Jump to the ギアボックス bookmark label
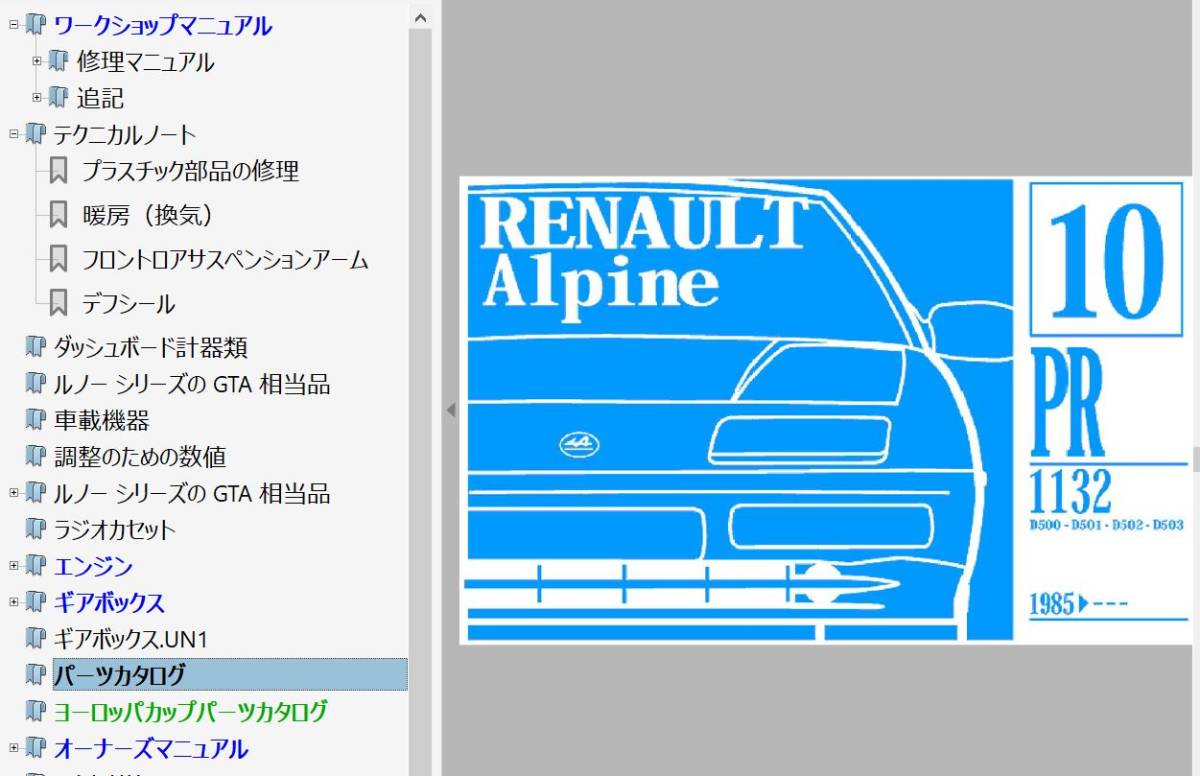Viewport: 1200px width, 776px height. pyautogui.click(x=109, y=602)
